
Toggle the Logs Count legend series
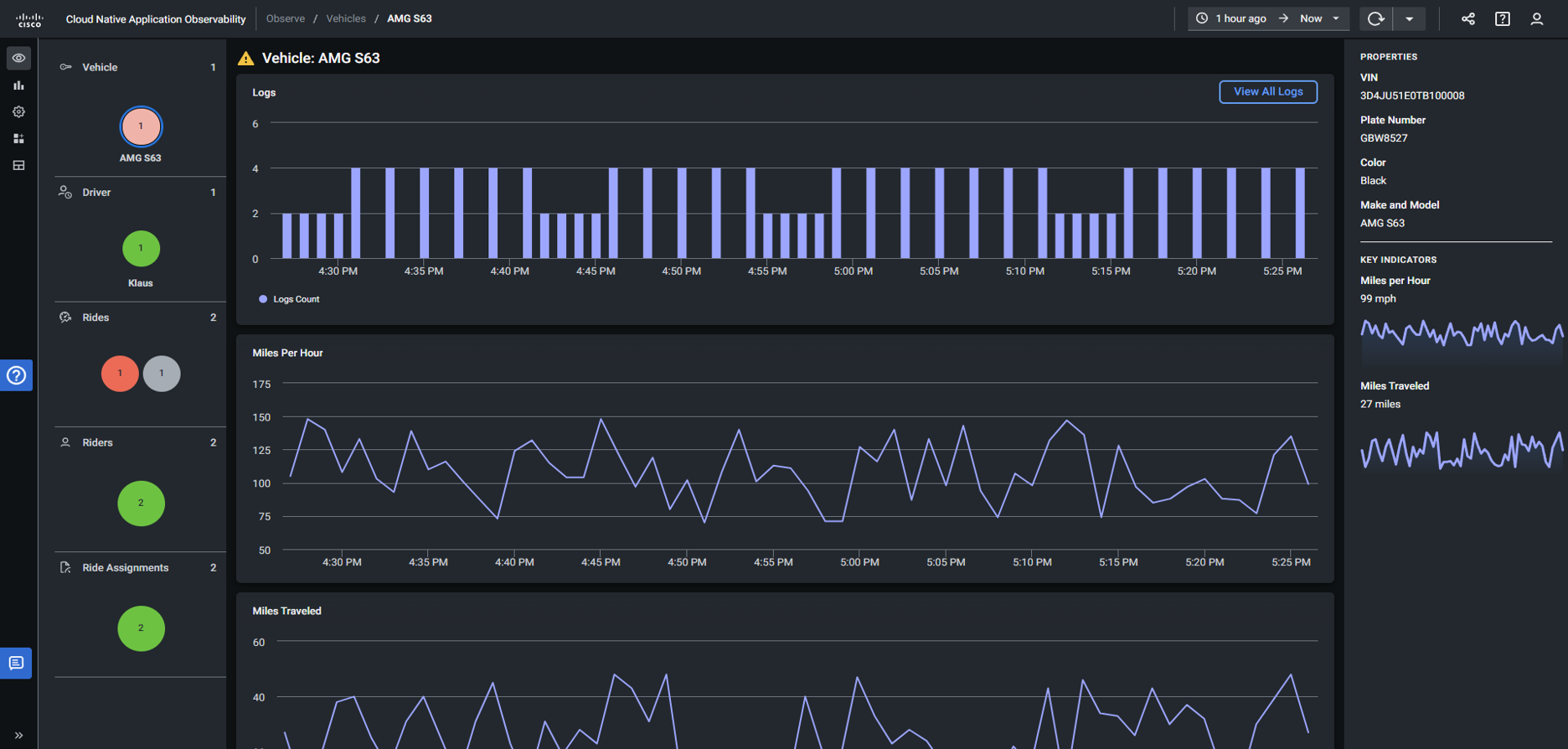(289, 299)
